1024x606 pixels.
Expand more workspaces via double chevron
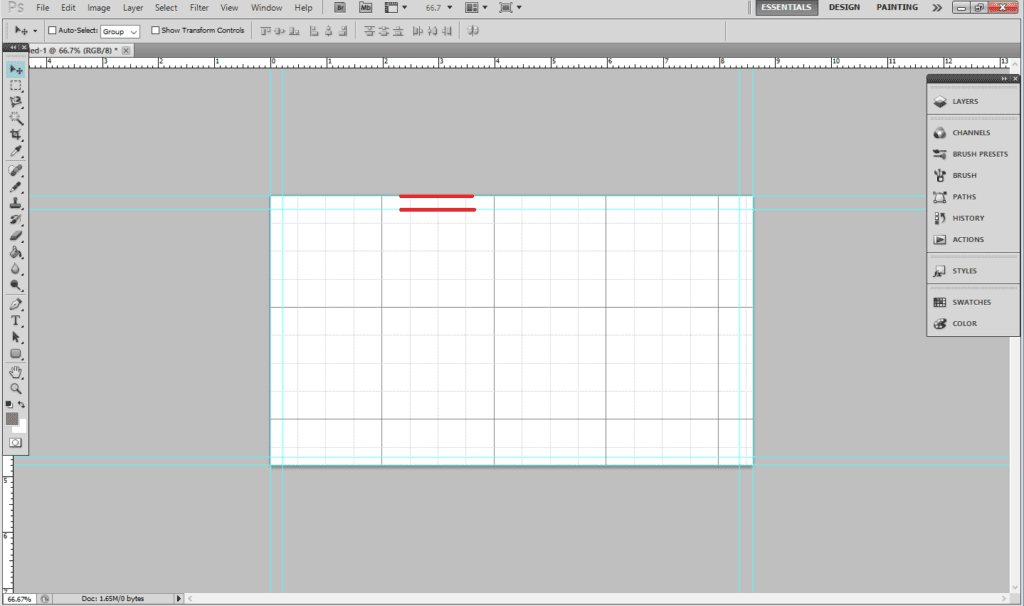pyautogui.click(x=936, y=8)
